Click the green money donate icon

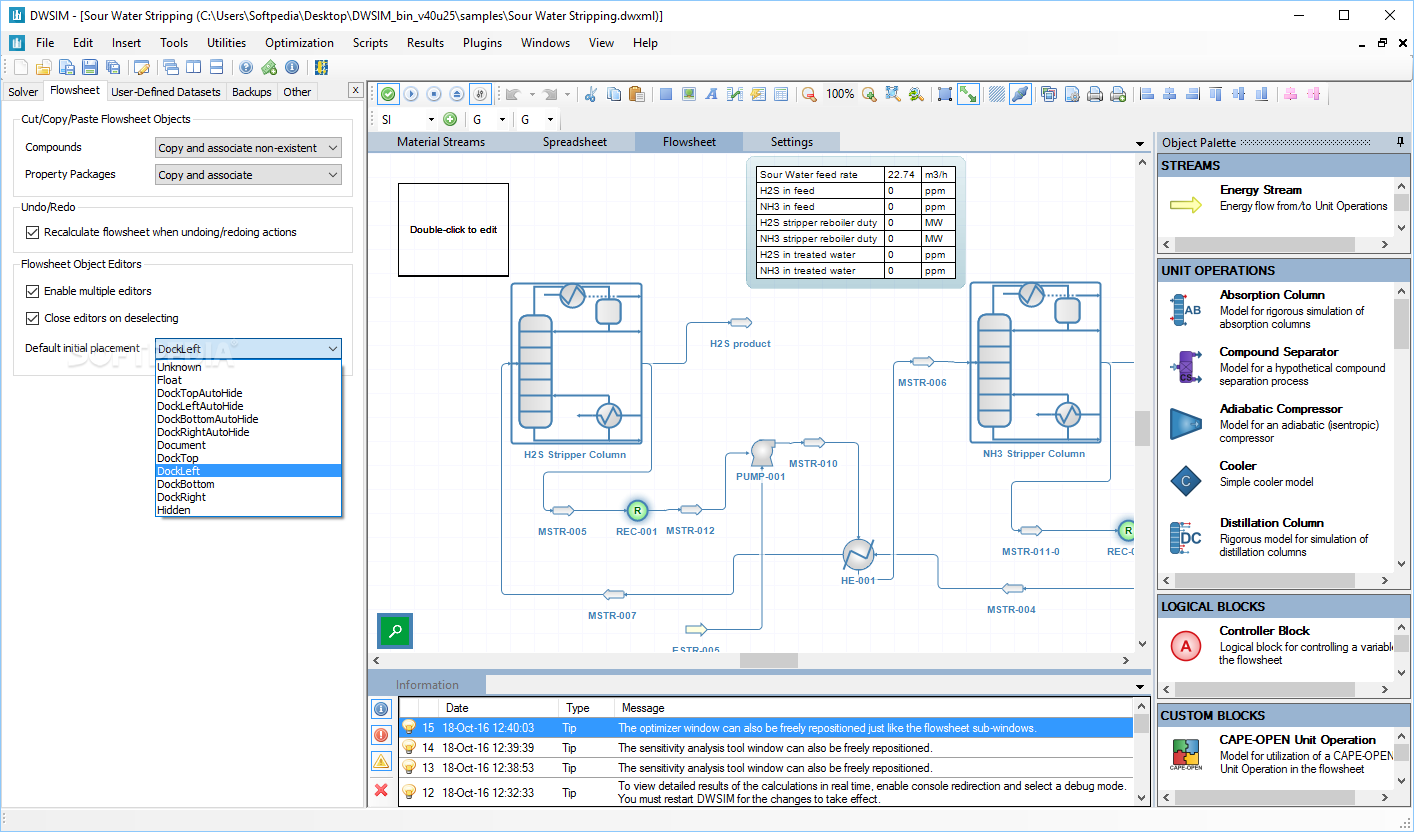[269, 67]
